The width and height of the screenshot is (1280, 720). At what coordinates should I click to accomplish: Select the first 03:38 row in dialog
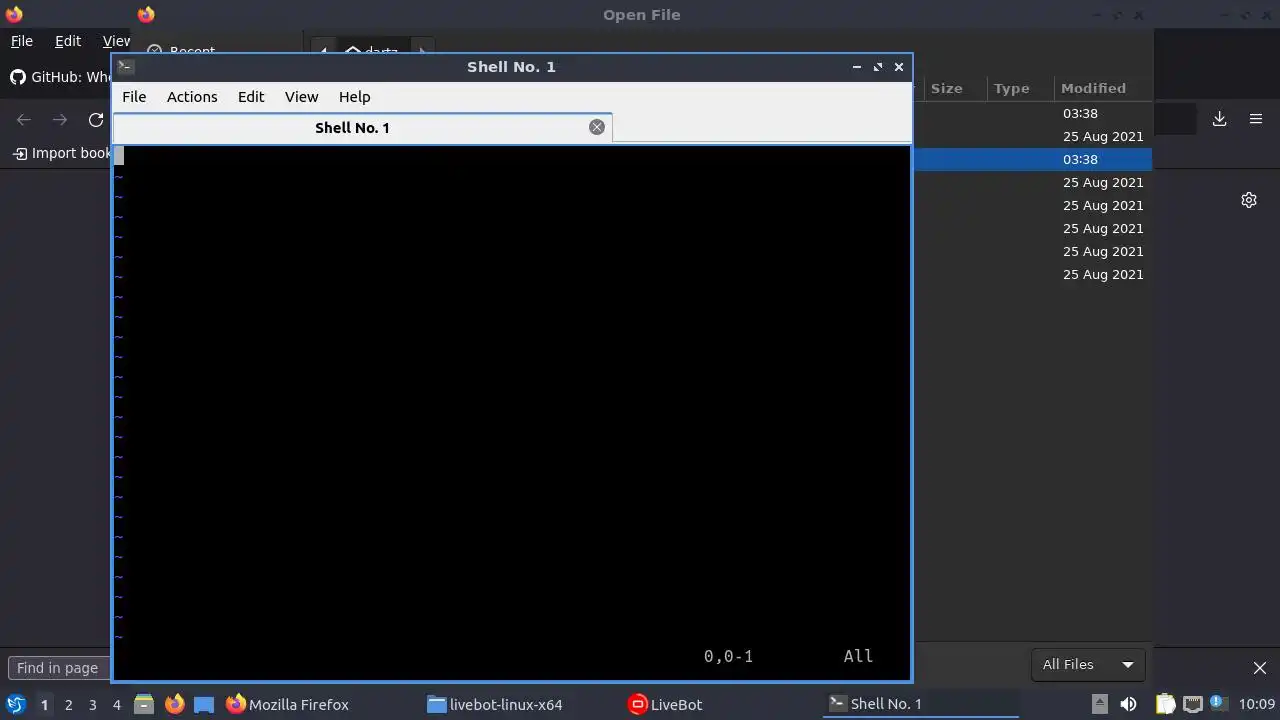1032,113
